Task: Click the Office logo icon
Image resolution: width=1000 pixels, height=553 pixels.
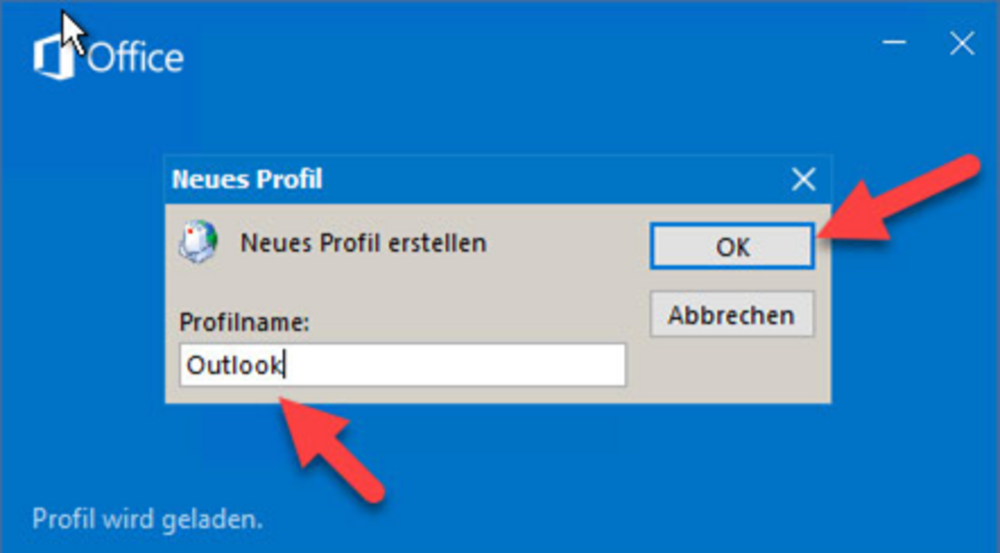Action: (53, 57)
